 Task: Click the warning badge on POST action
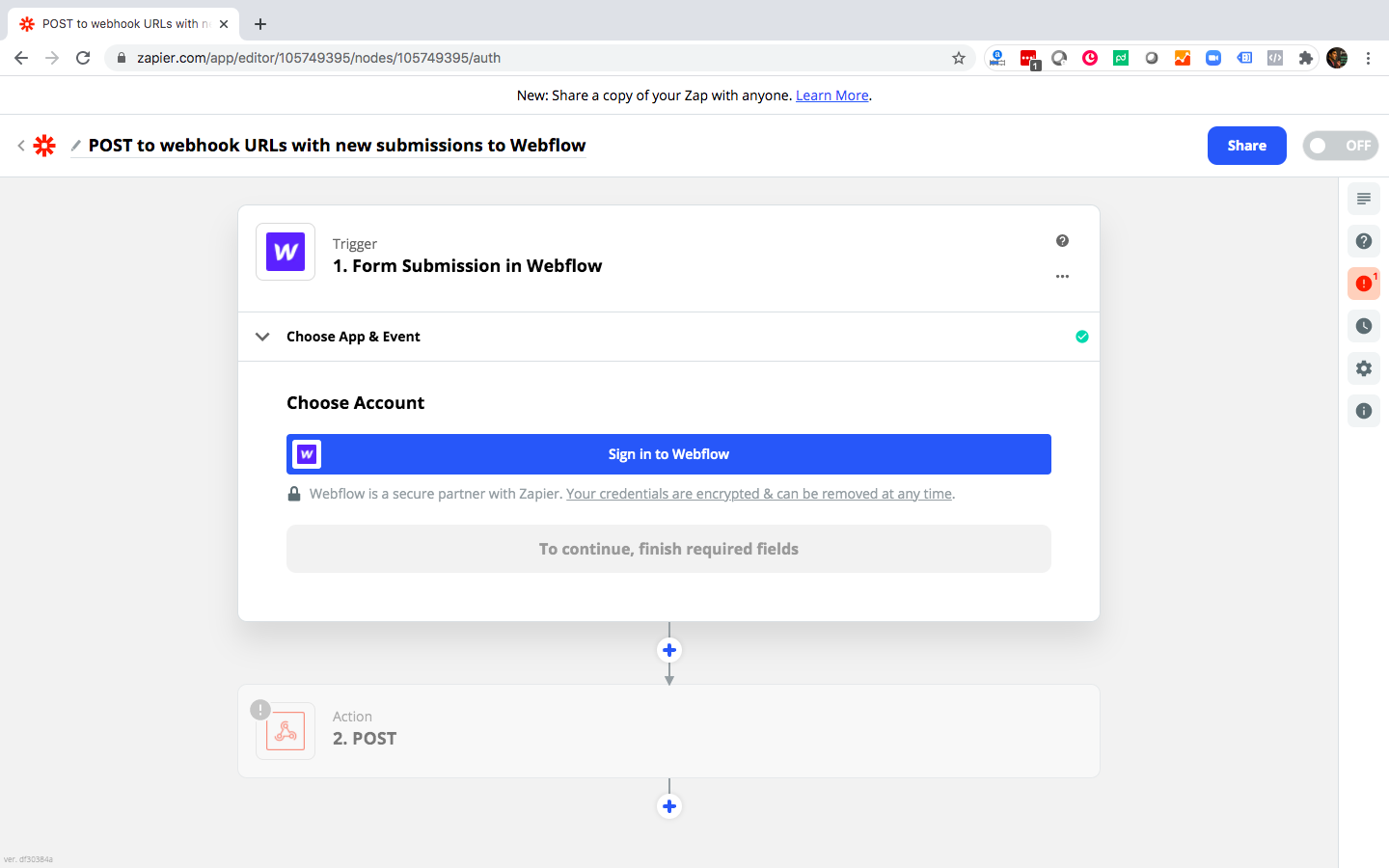260,710
